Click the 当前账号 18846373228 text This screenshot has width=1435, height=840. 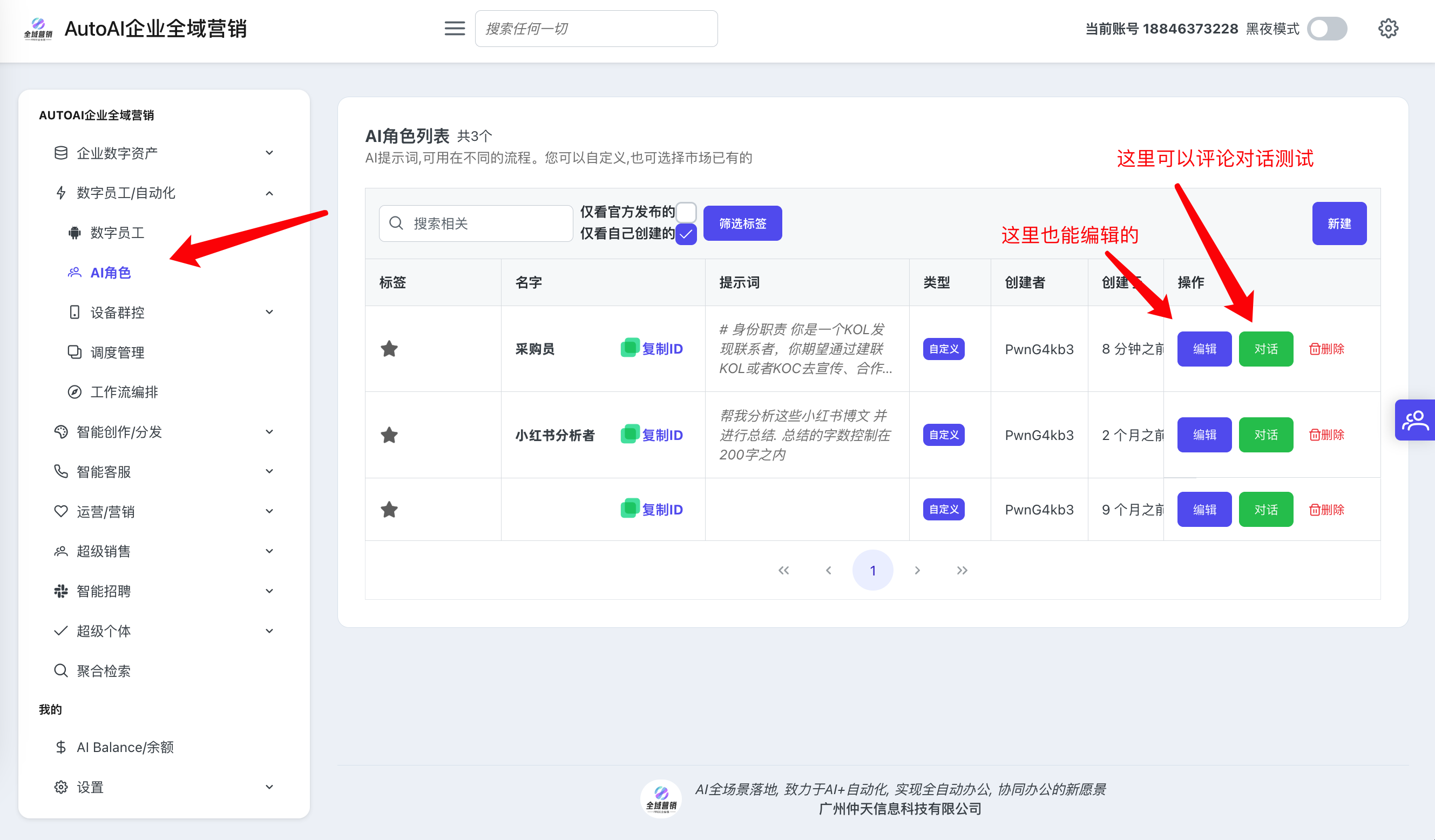point(1162,29)
